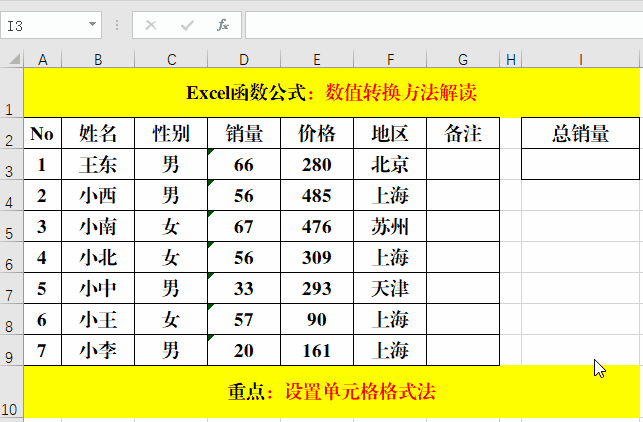Image resolution: width=643 pixels, height=422 pixels.
Task: Click the price cell '485'
Action: coord(317,195)
